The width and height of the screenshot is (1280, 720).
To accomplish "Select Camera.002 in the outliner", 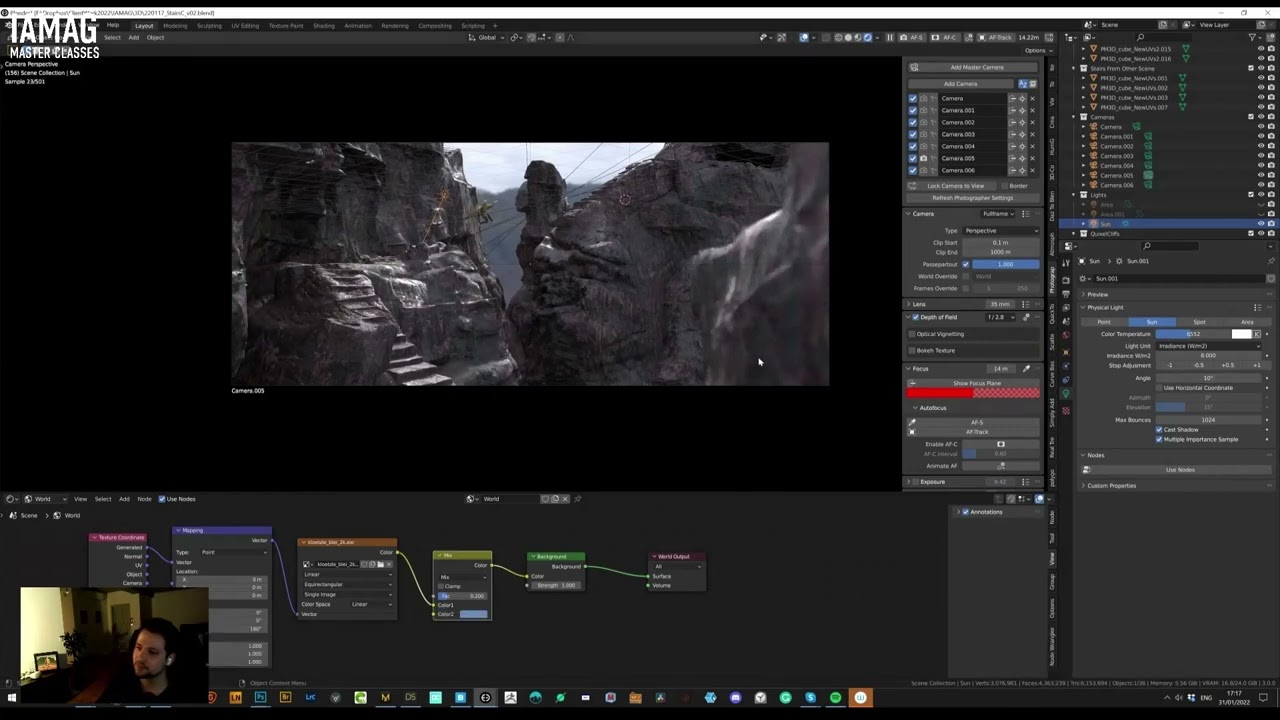I will click(x=1116, y=147).
